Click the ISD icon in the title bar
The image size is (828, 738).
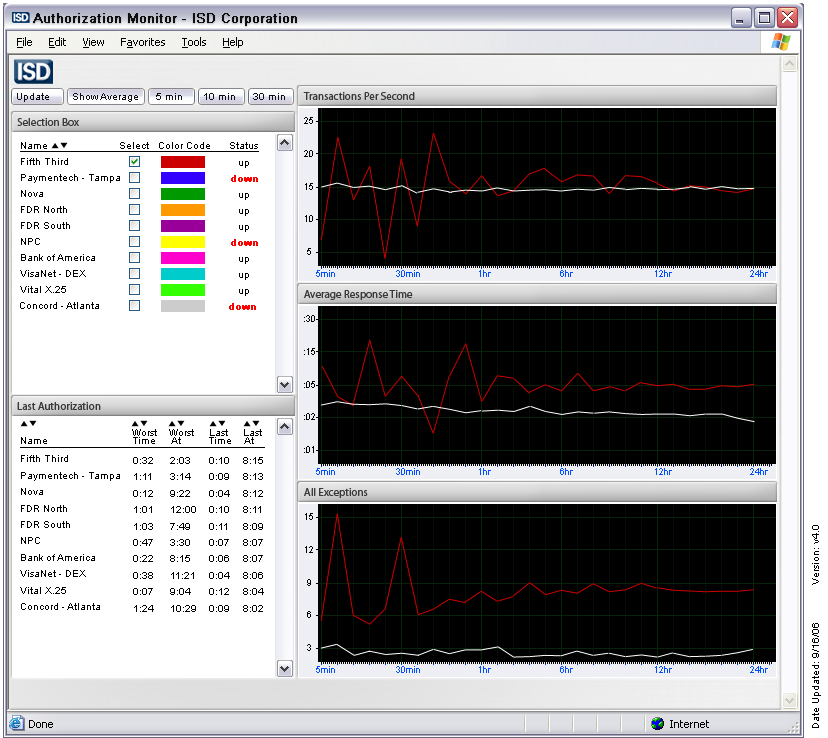click(x=20, y=18)
